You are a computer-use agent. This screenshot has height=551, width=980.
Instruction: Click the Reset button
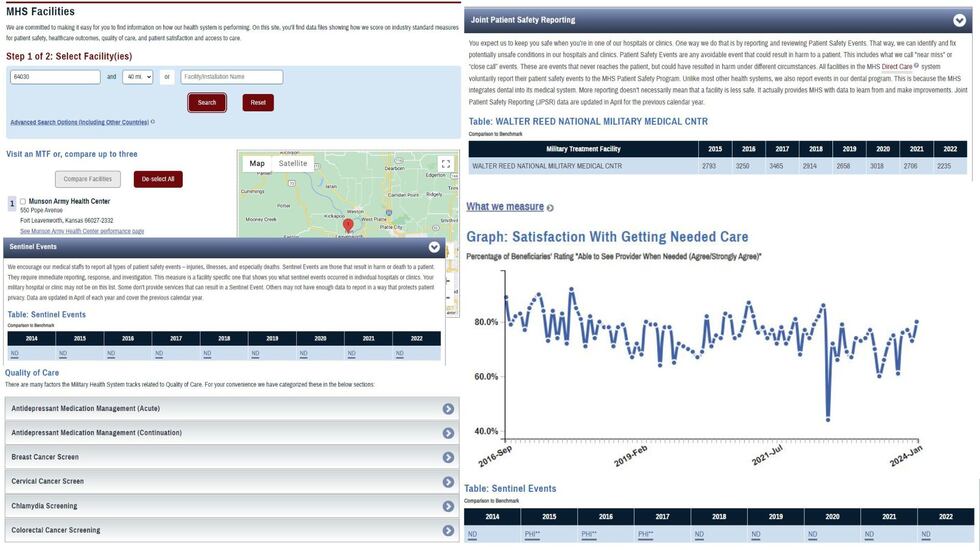pyautogui.click(x=258, y=102)
